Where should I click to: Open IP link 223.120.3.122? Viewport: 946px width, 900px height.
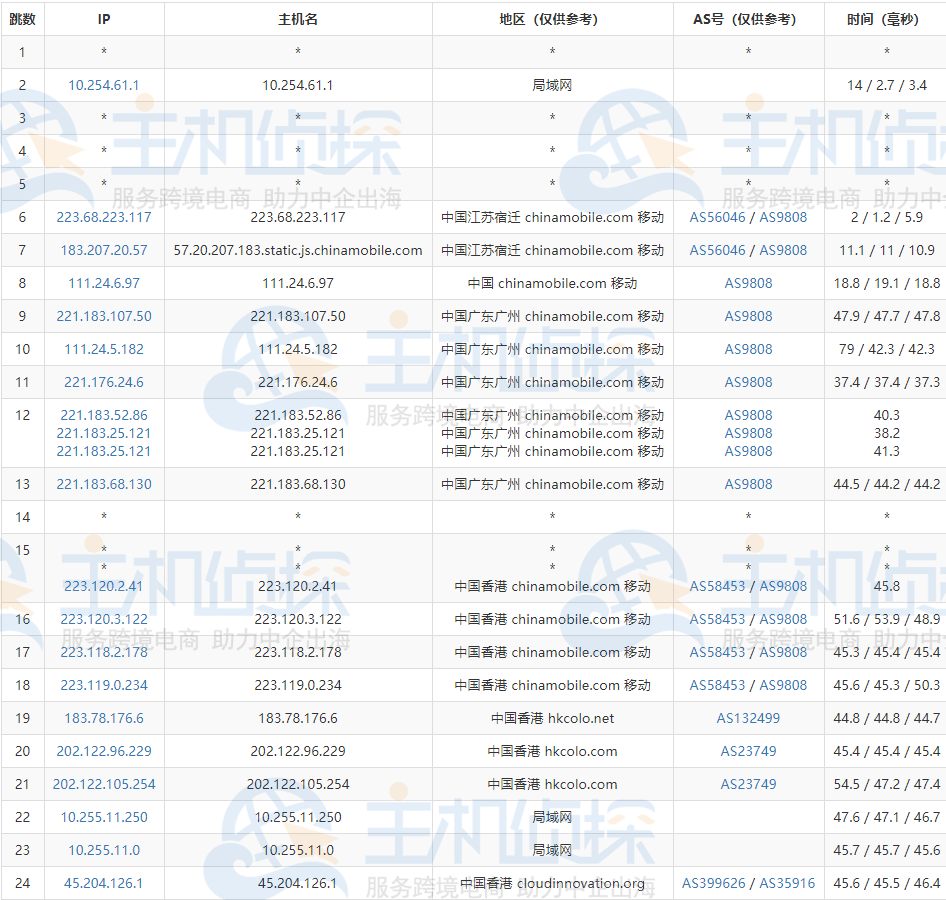[x=104, y=619]
